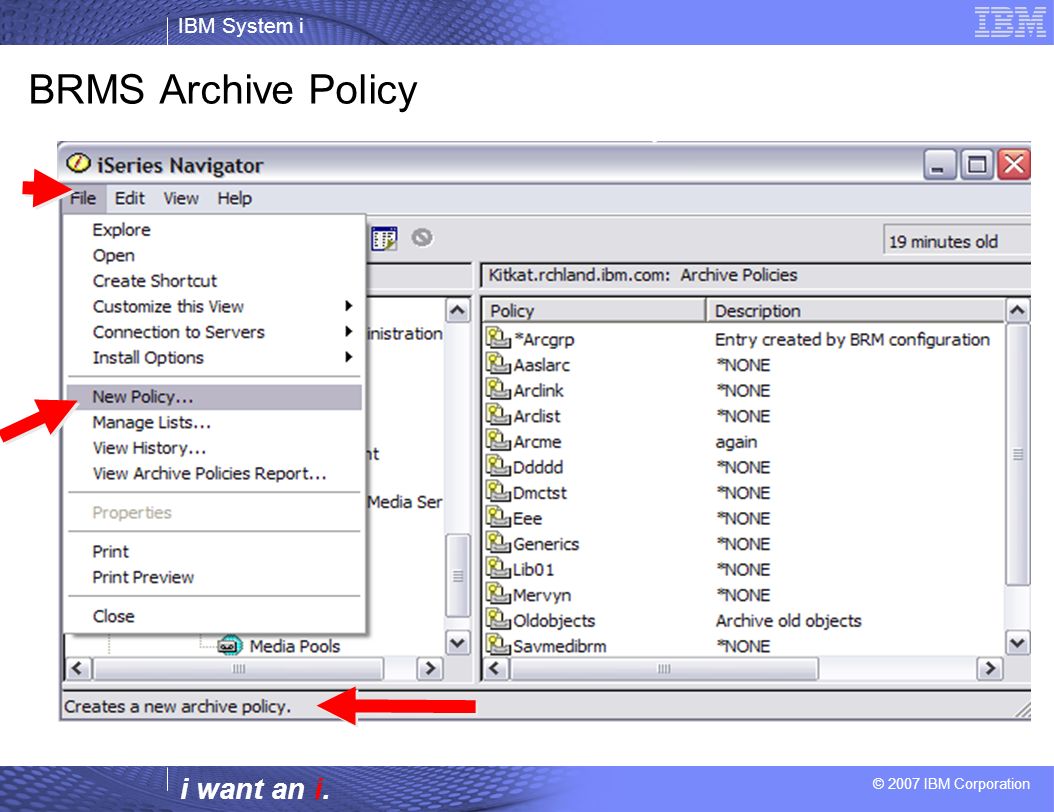Select the Arclink policy icon
Viewport: 1054px width, 812px height.
(498, 389)
